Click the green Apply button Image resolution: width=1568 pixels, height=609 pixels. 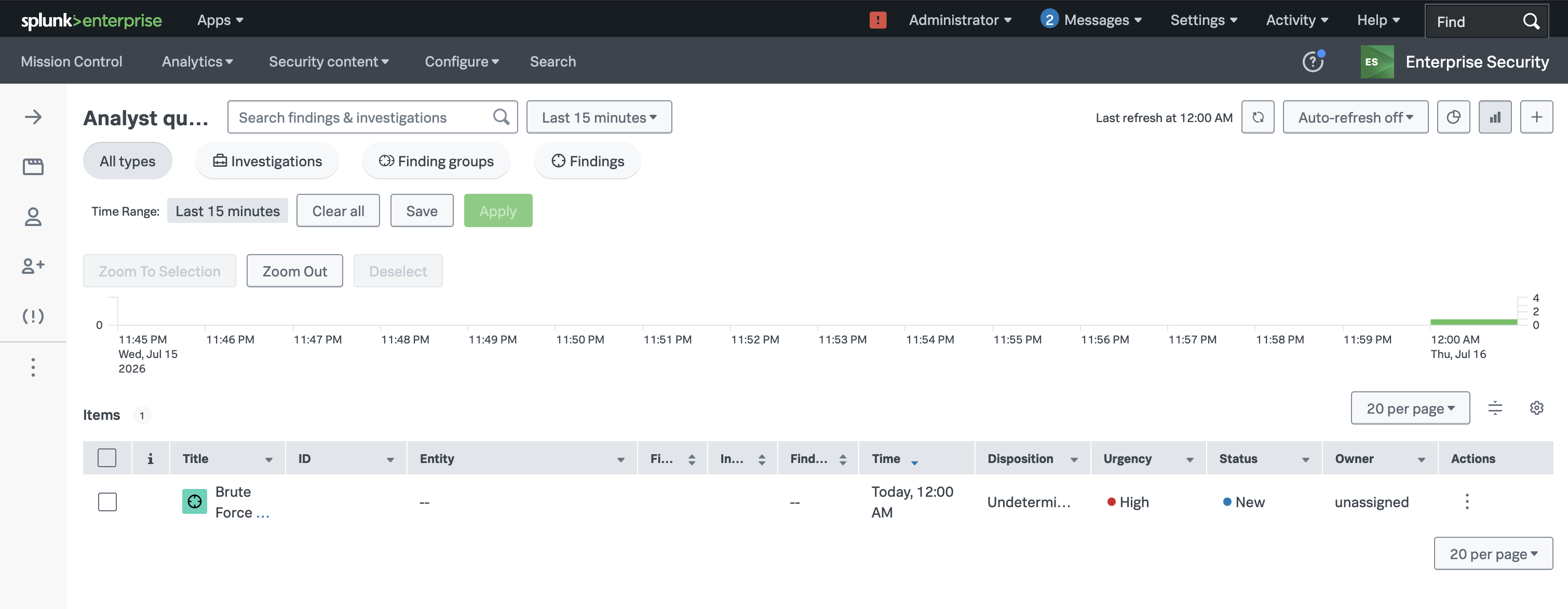tap(498, 211)
